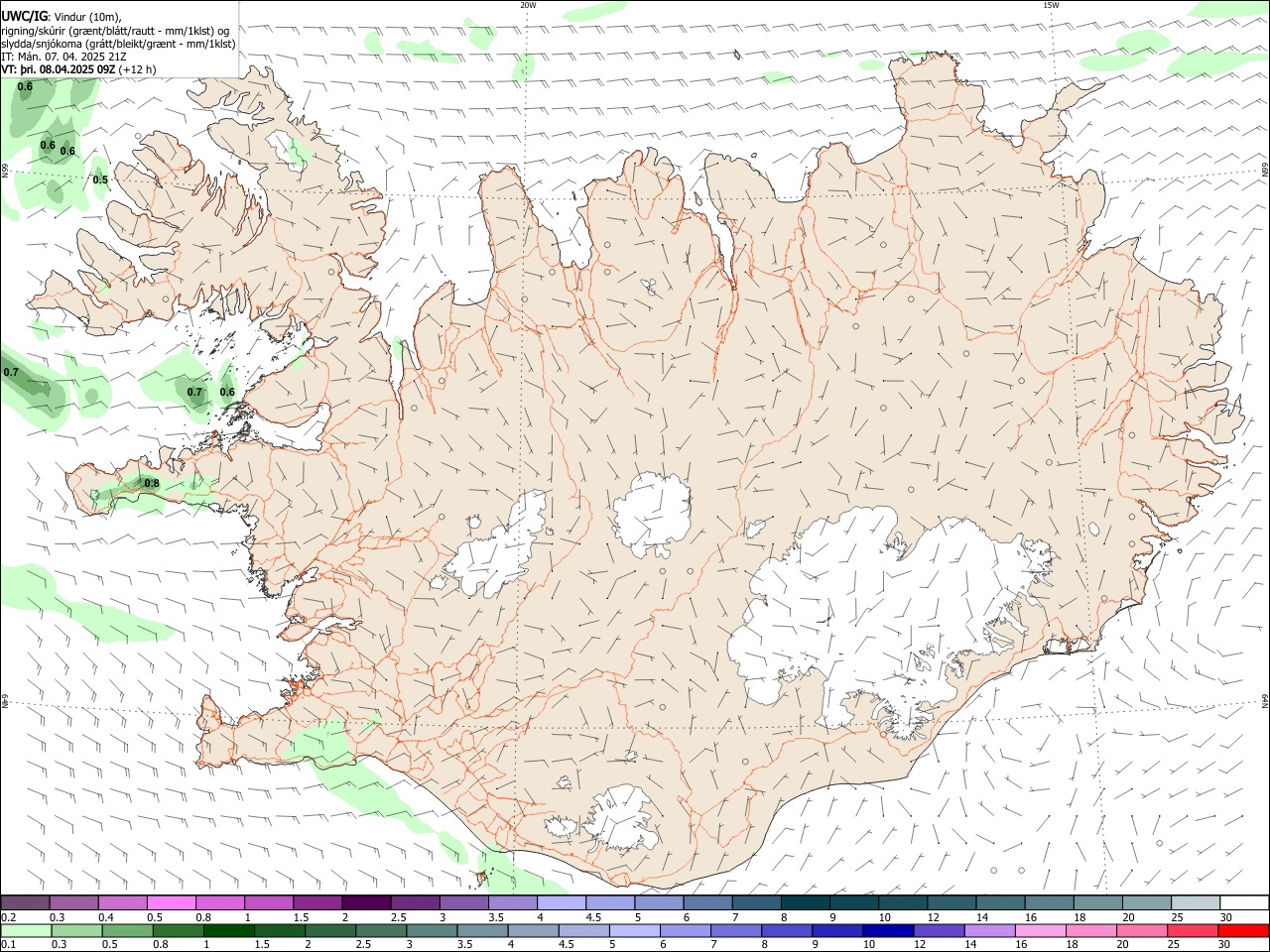Screen dimensions: 1270x952
Task: Click the bright pink swatch between 0.5 and 0.8
Action: (171, 903)
